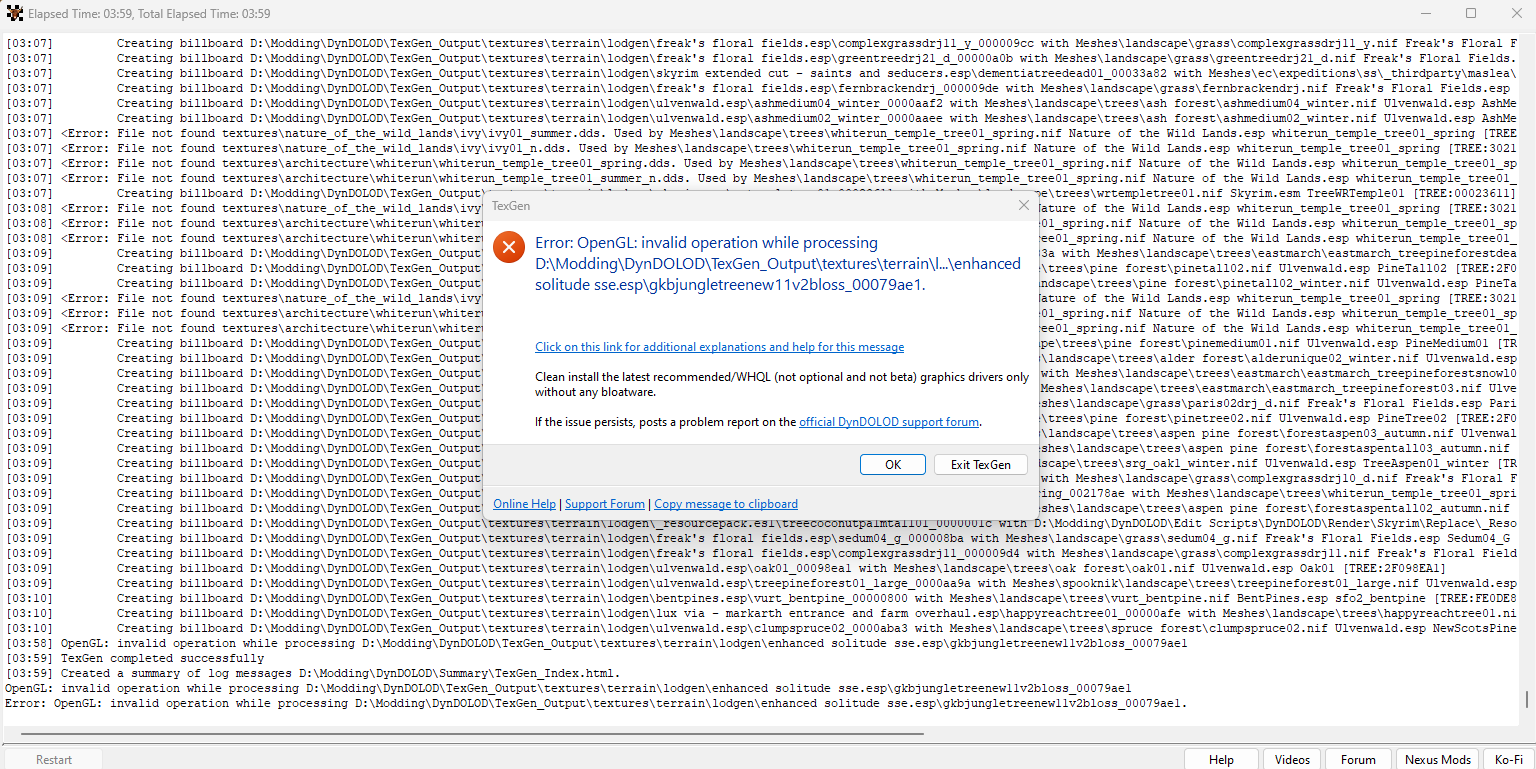Image resolution: width=1536 pixels, height=769 pixels.
Task: Click the log line mentioning greentreedrj21_d_00000a0b
Action: [762, 58]
